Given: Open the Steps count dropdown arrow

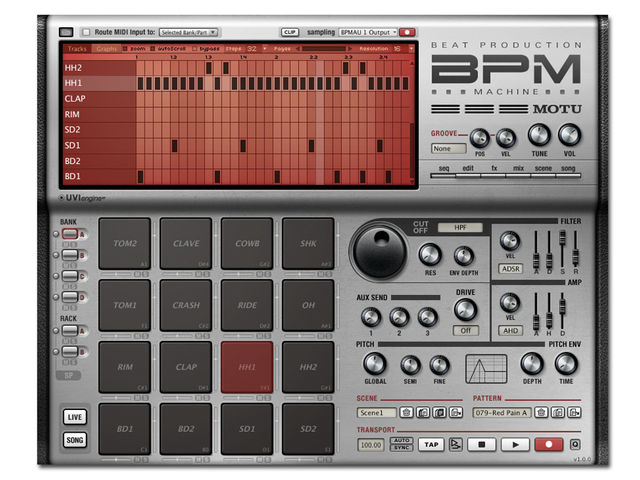Looking at the screenshot, I should click(264, 49).
